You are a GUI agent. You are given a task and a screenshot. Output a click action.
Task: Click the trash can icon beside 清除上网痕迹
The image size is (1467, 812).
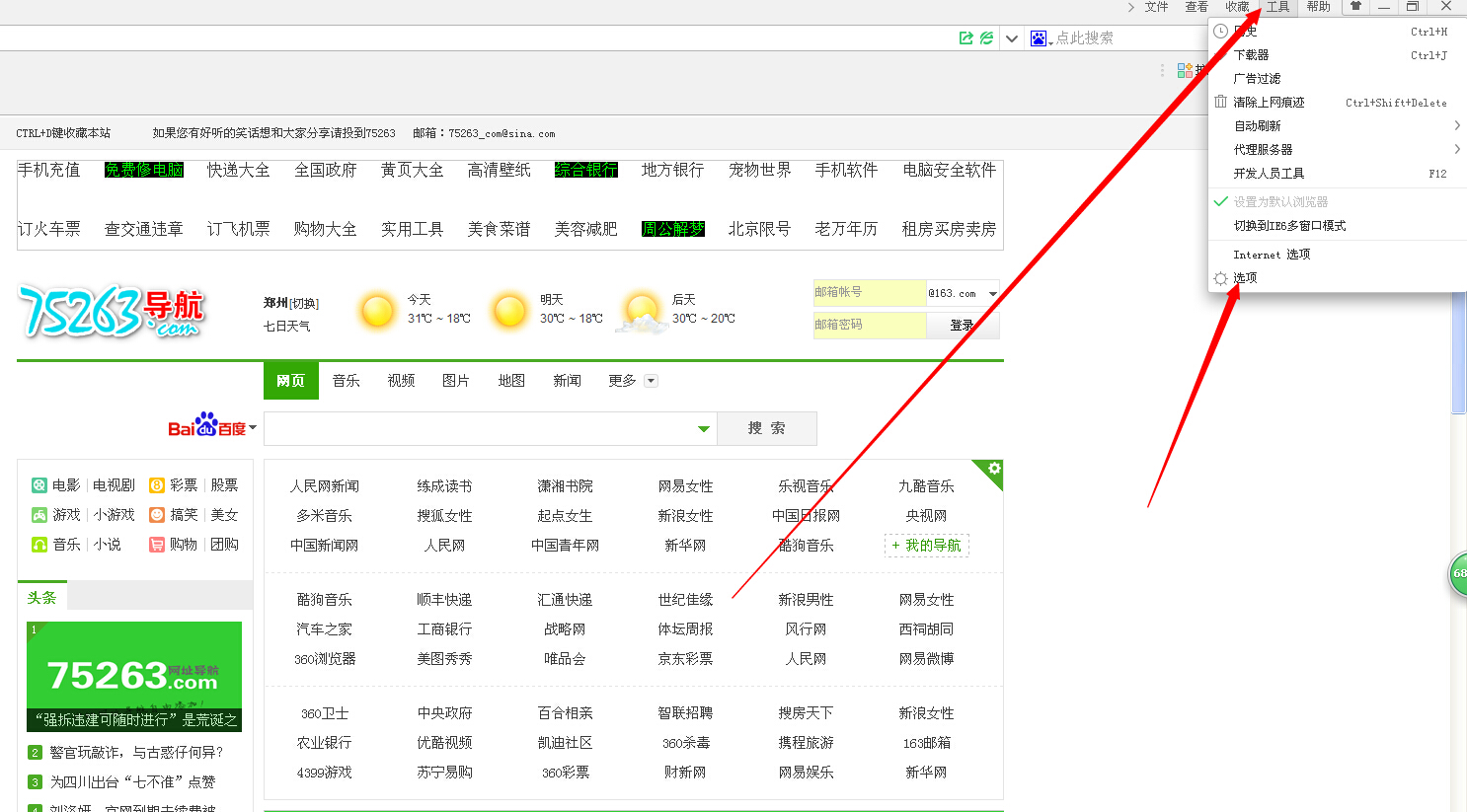[x=1221, y=102]
